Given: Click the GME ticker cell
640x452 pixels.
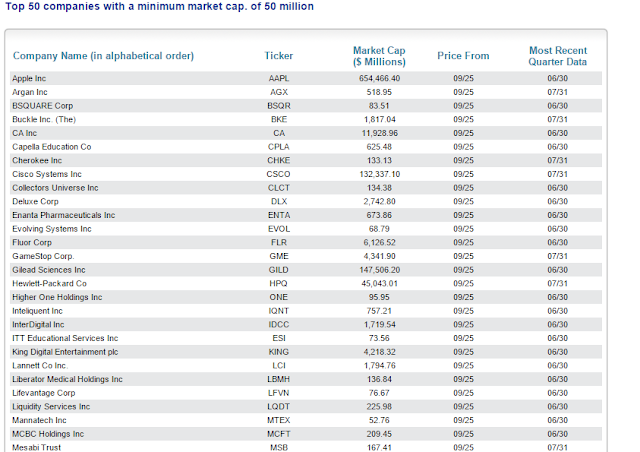Looking at the screenshot, I should coord(279,256).
